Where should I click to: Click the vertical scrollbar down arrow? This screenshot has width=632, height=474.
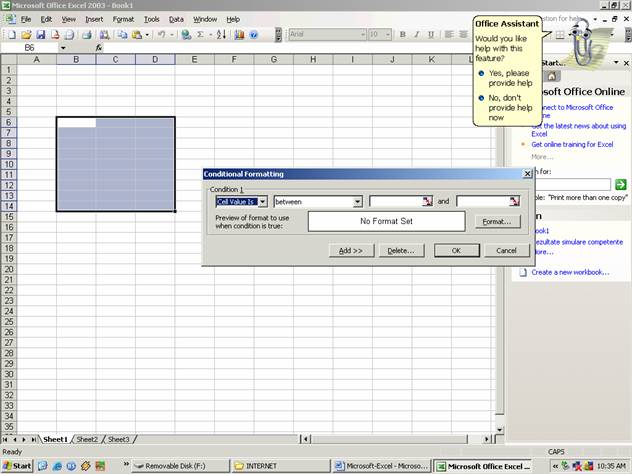coord(499,430)
